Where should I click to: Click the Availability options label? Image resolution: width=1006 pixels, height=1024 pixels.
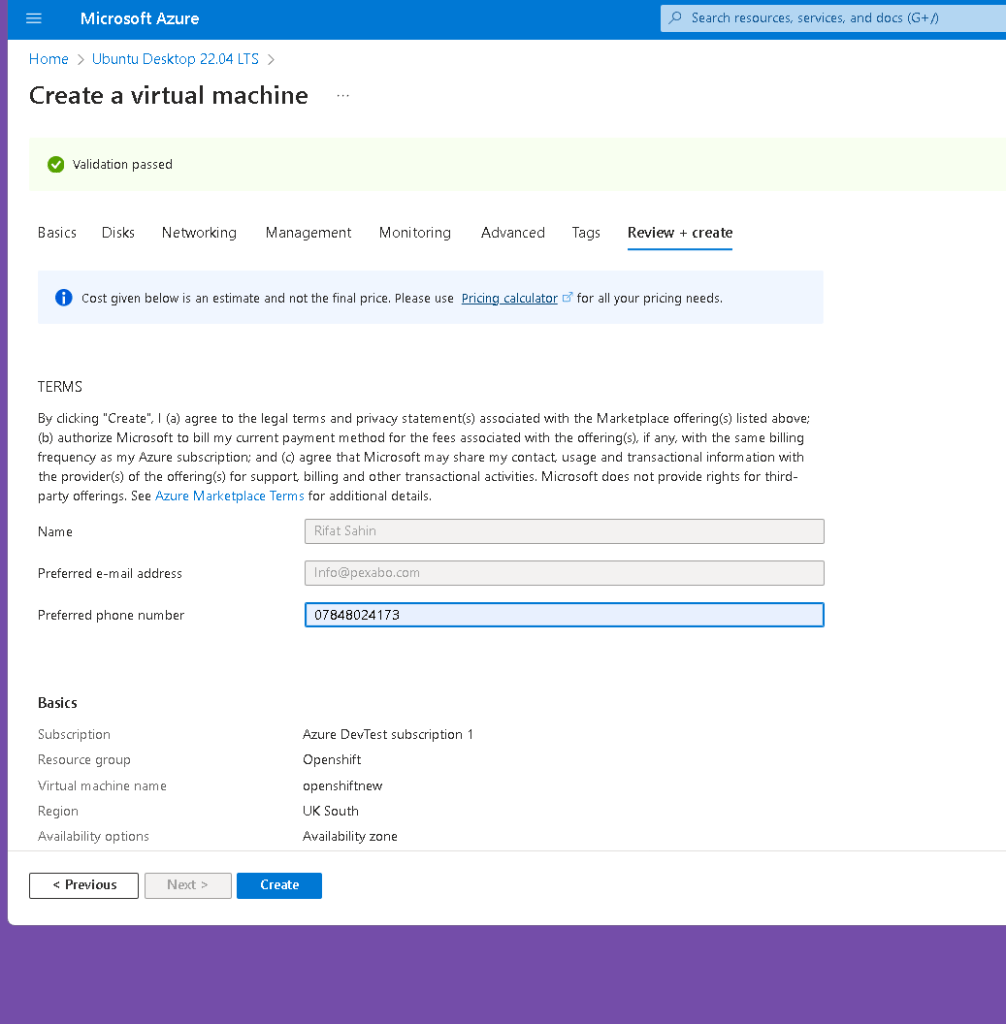(x=93, y=836)
